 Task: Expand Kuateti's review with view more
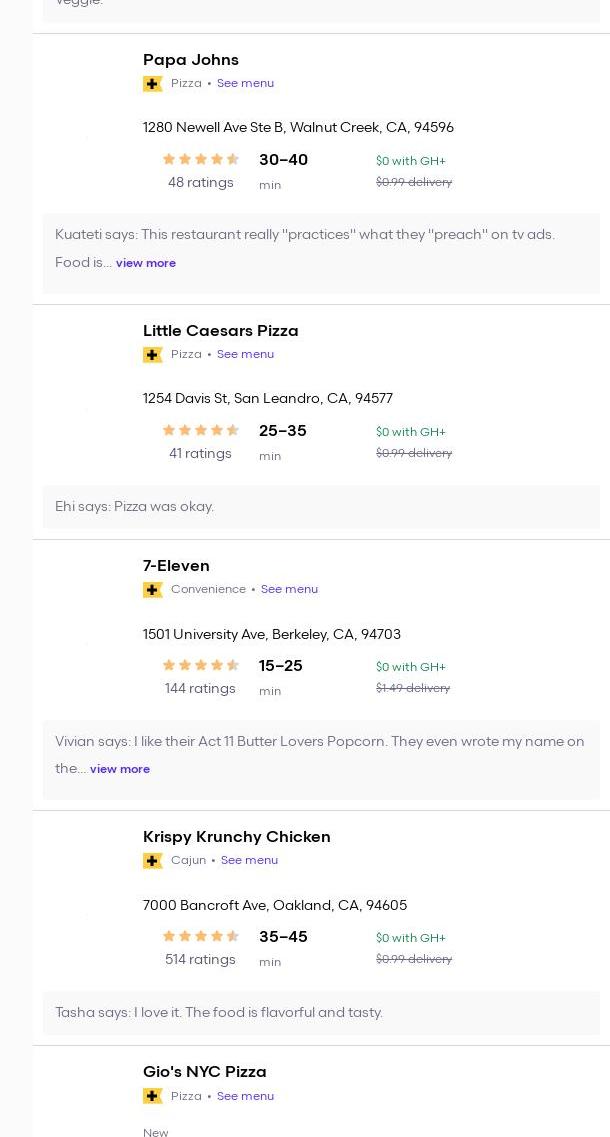pos(145,263)
